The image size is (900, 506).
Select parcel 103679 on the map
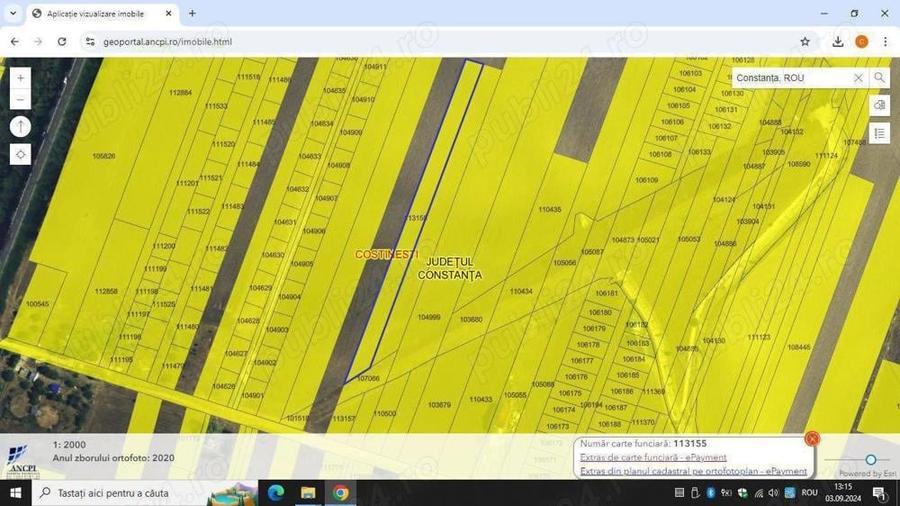pyautogui.click(x=439, y=405)
